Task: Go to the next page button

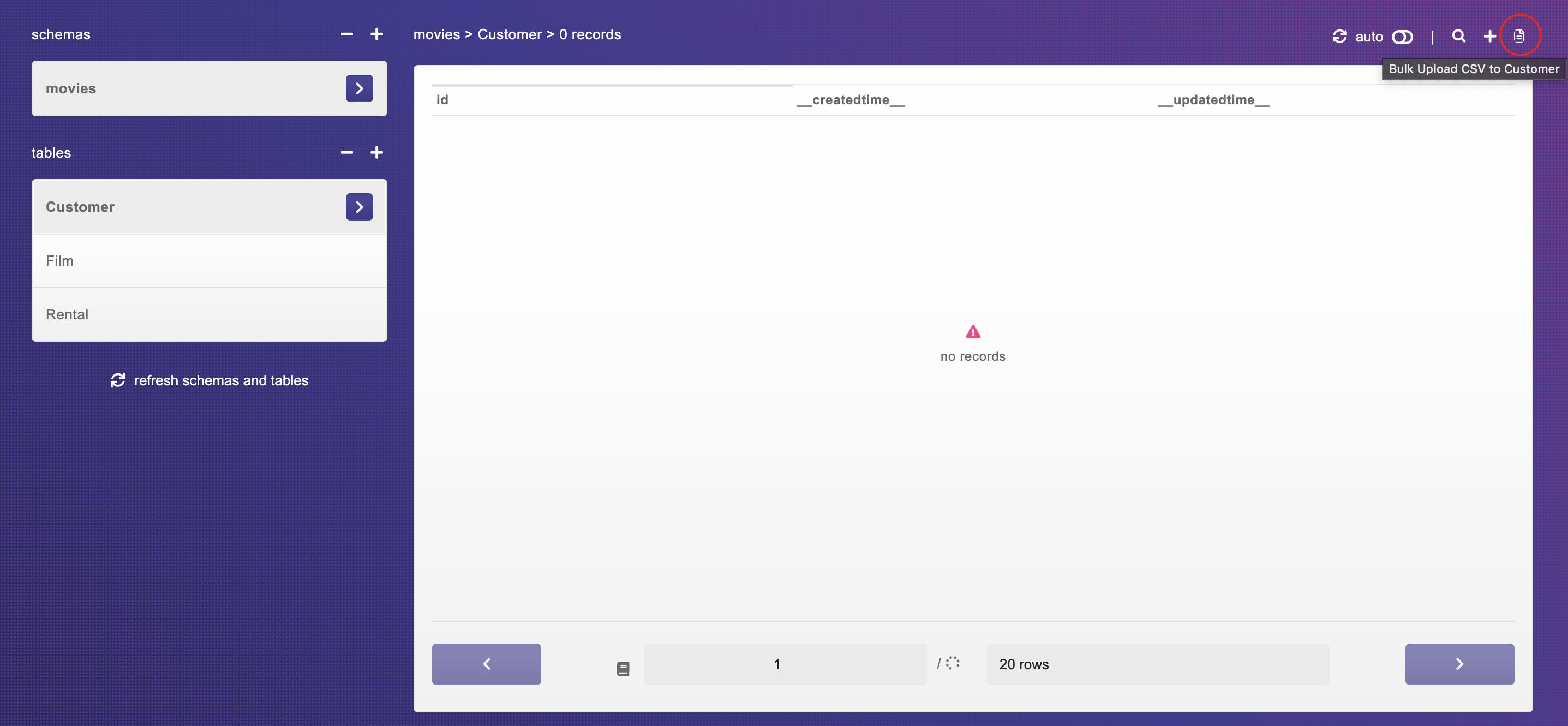Action: tap(1459, 664)
